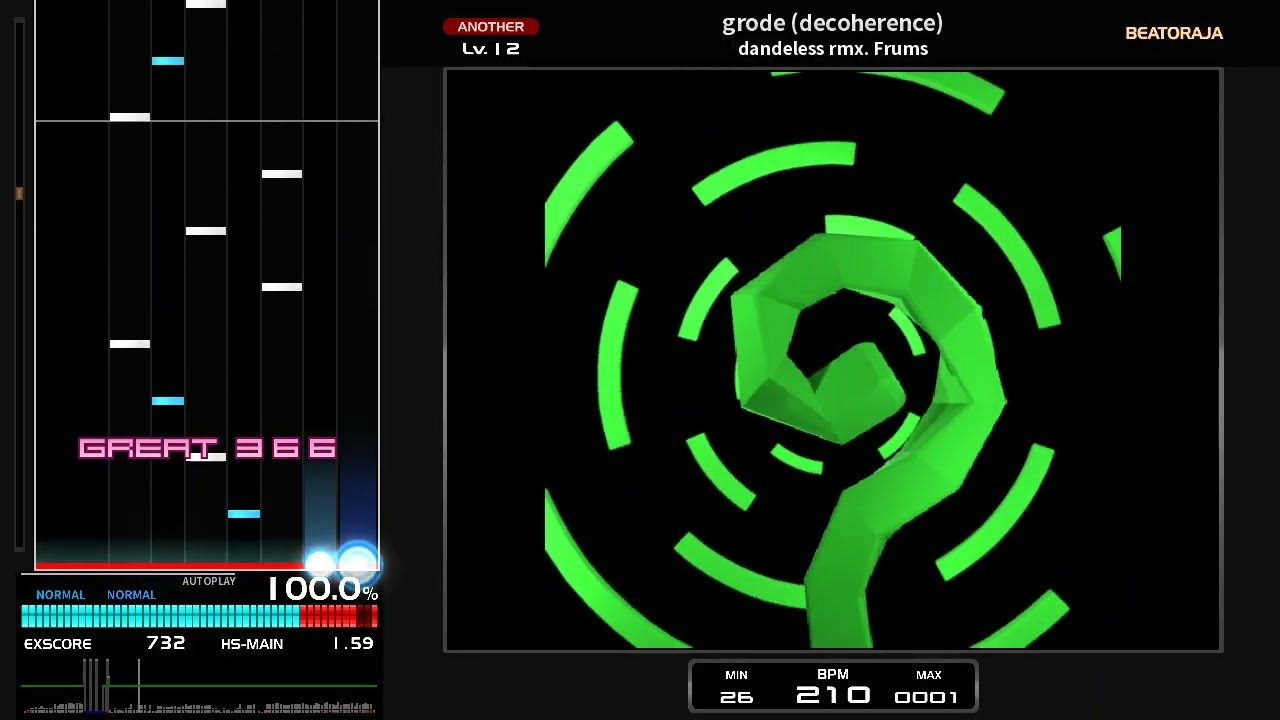Click the HS-MAIN label
The width and height of the screenshot is (1280, 720).
point(252,644)
